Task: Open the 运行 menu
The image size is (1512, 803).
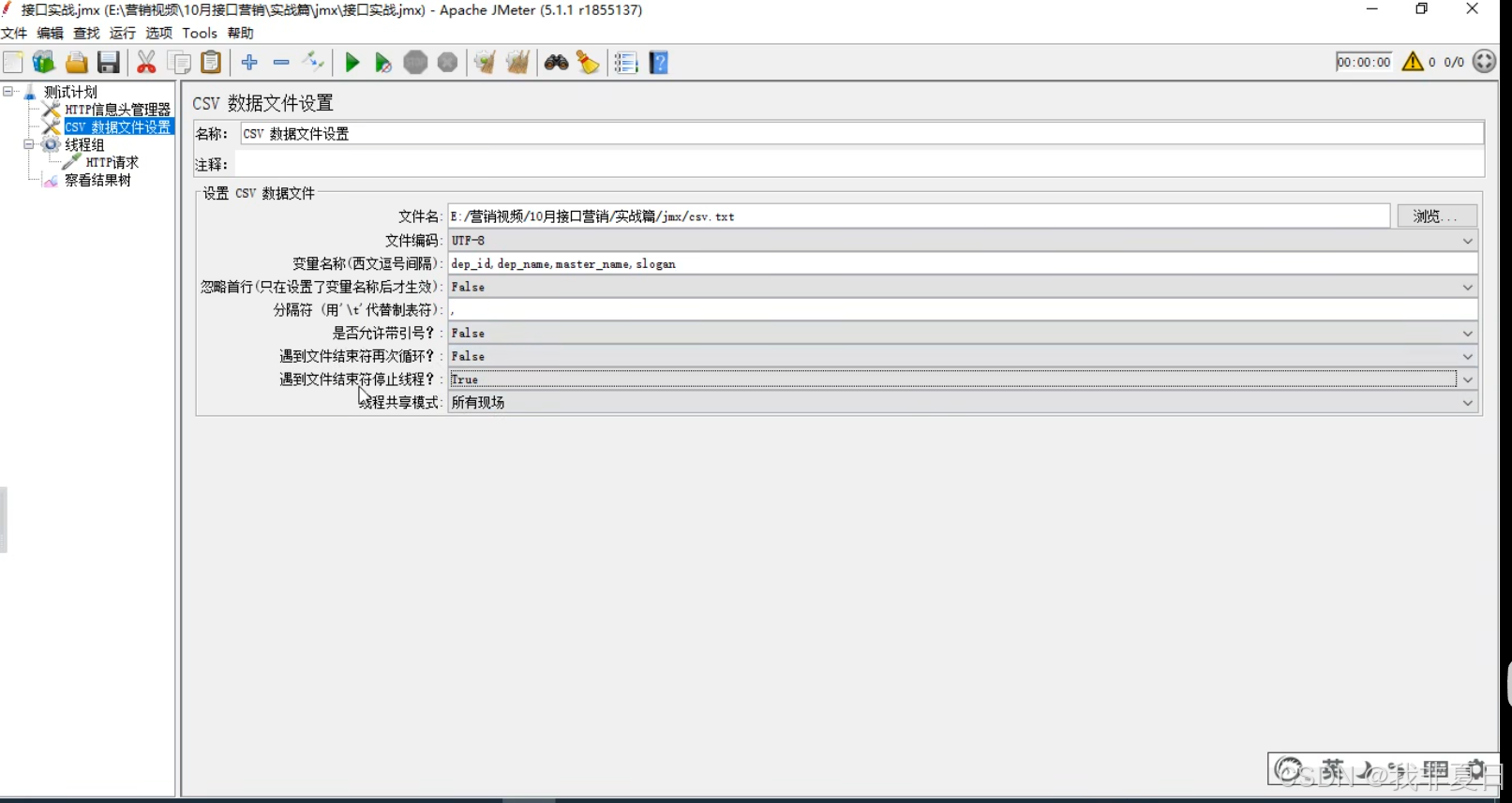Action: (x=123, y=33)
